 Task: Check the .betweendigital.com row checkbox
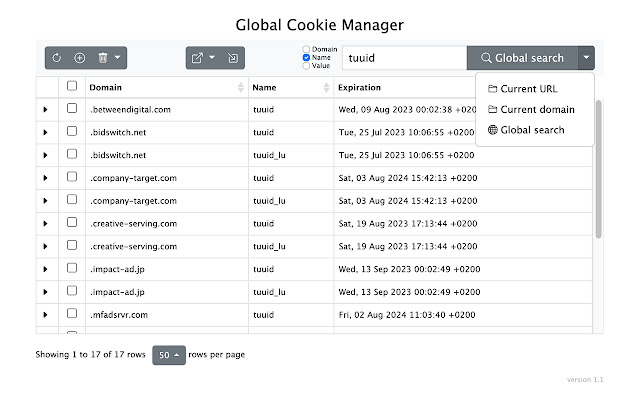coord(72,109)
